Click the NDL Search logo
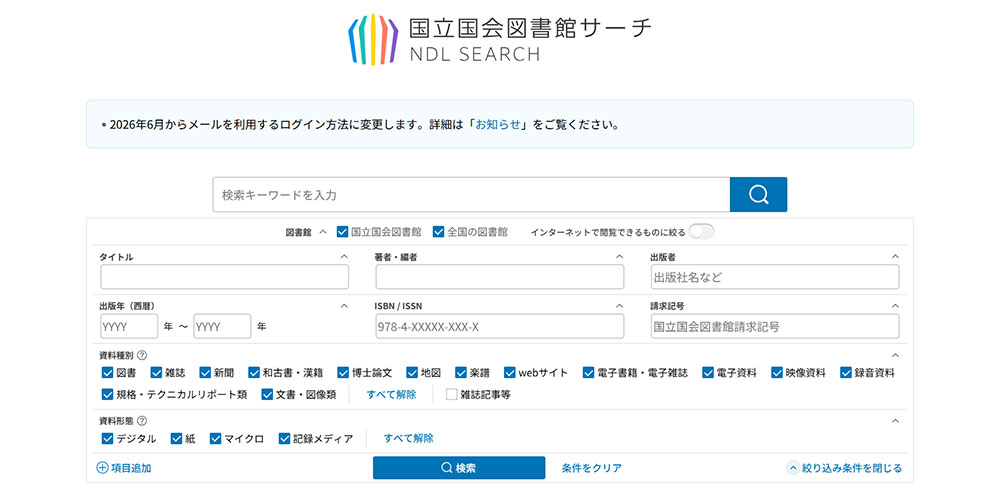Screen dimensions: 1000x500 tap(500, 40)
